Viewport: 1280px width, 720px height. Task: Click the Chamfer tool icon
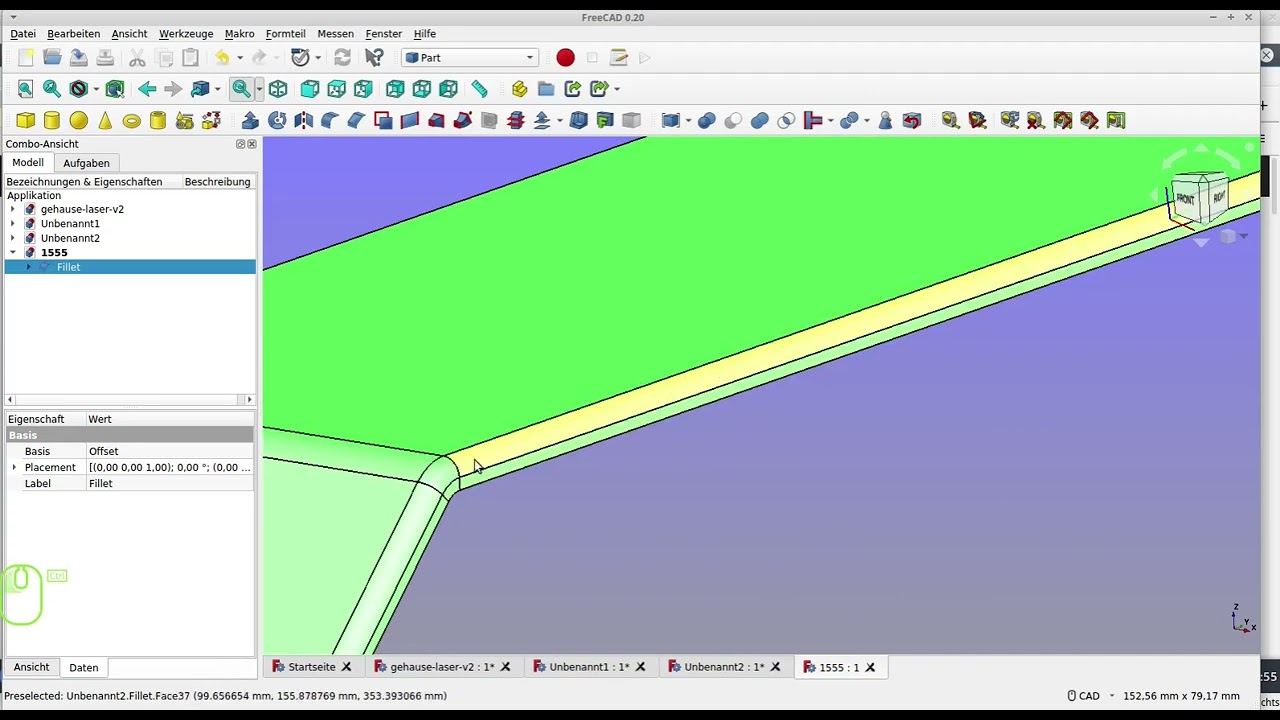[x=356, y=121]
